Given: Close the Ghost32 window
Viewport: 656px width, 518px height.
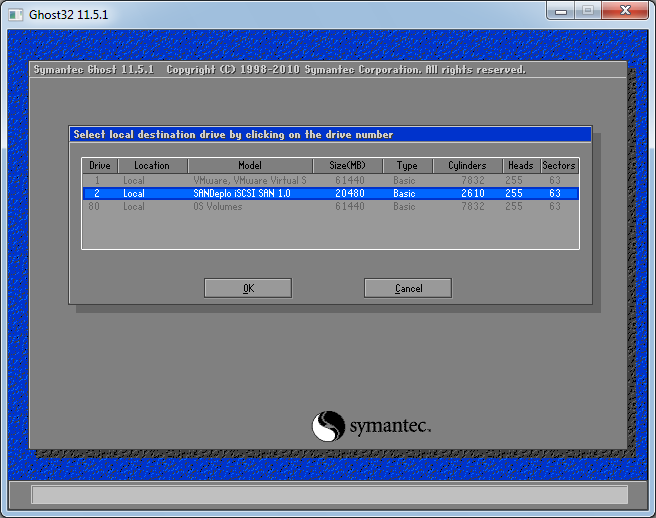Looking at the screenshot, I should click(x=625, y=10).
